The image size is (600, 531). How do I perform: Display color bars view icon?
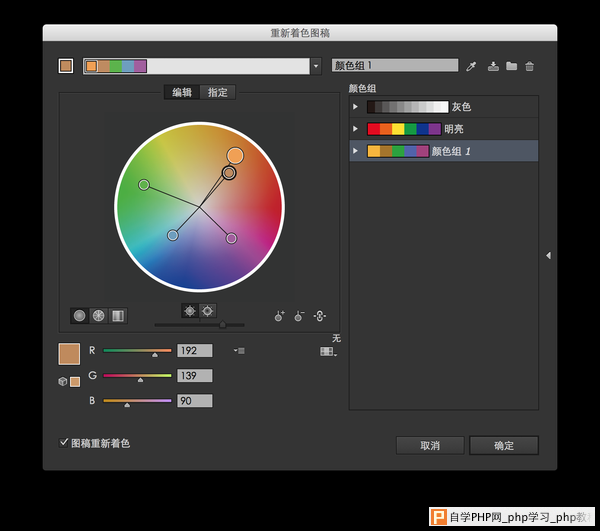click(x=118, y=316)
